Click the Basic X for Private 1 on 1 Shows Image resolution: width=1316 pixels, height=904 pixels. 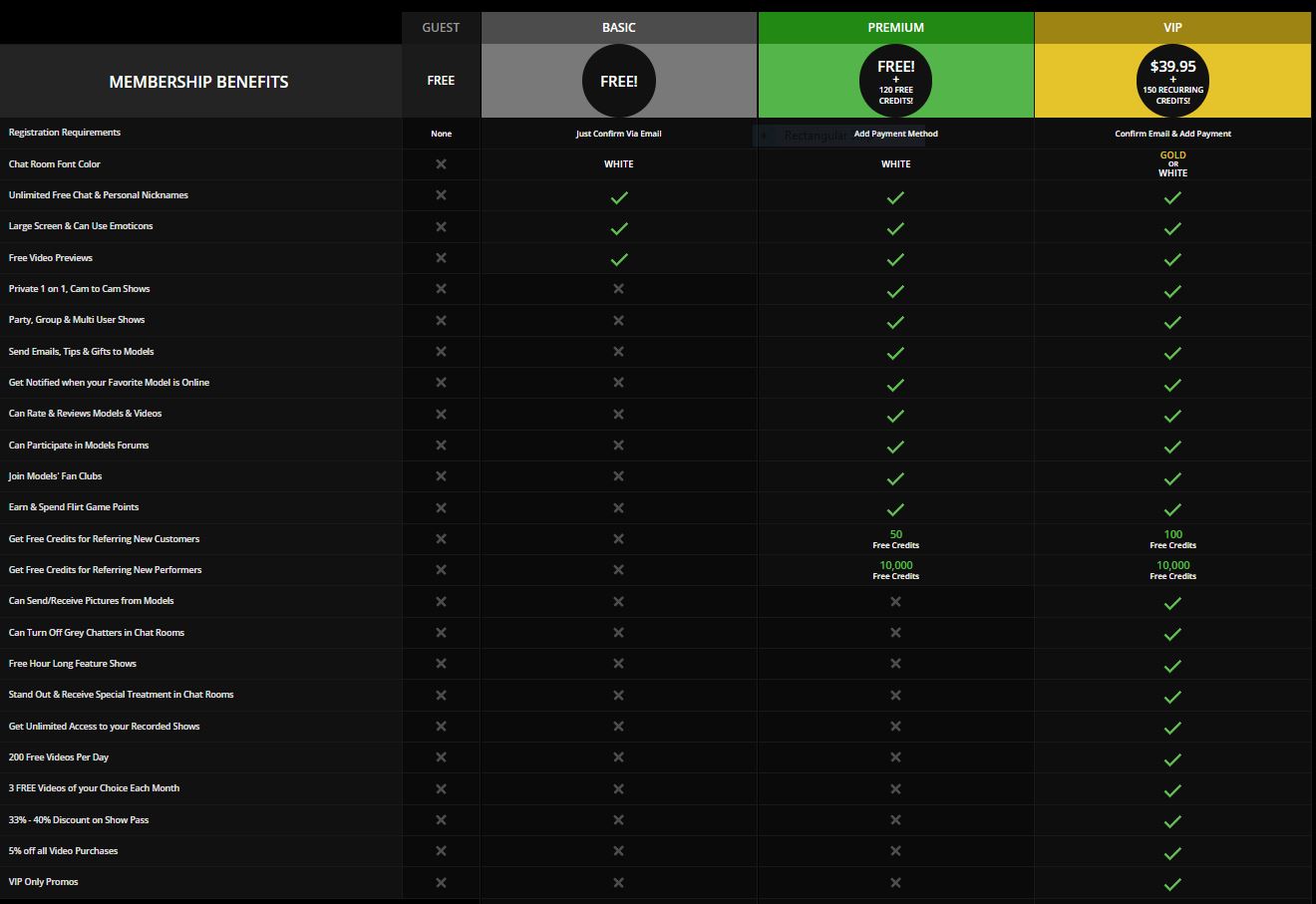pyautogui.click(x=618, y=289)
